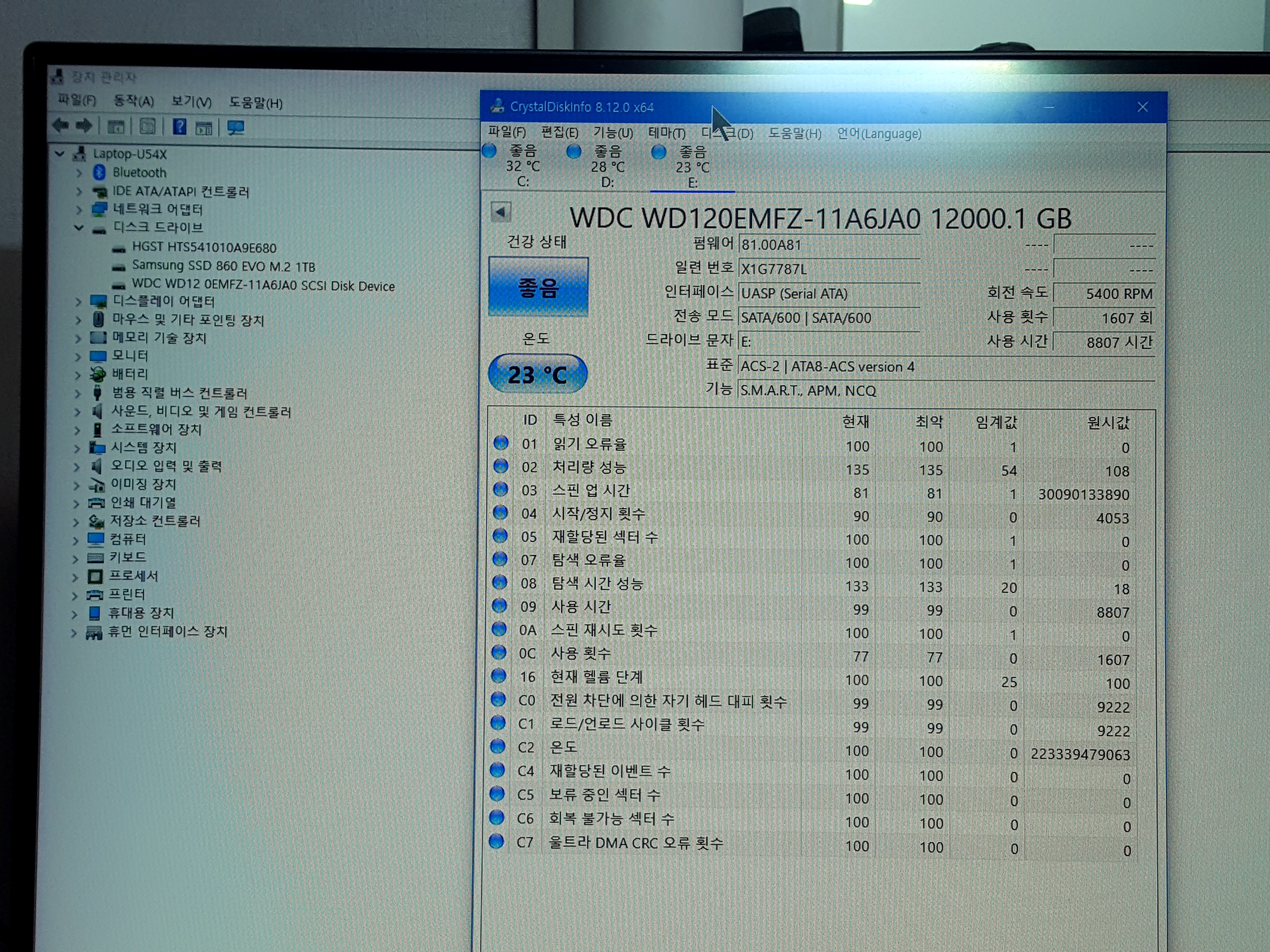Click the 특성 이름 column header
The image size is (1270, 952).
(x=582, y=420)
